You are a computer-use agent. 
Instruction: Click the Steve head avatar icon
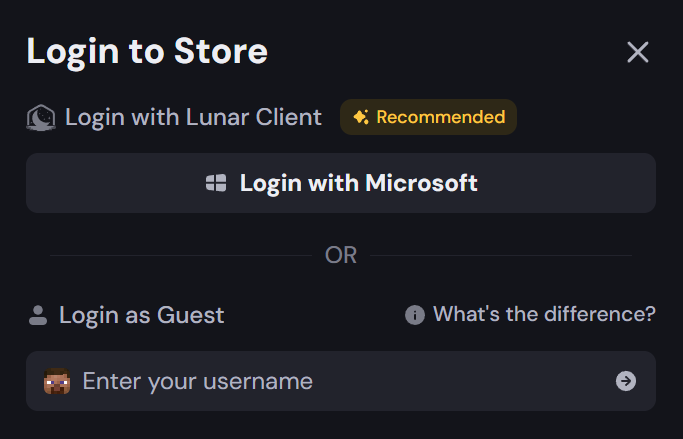(57, 381)
